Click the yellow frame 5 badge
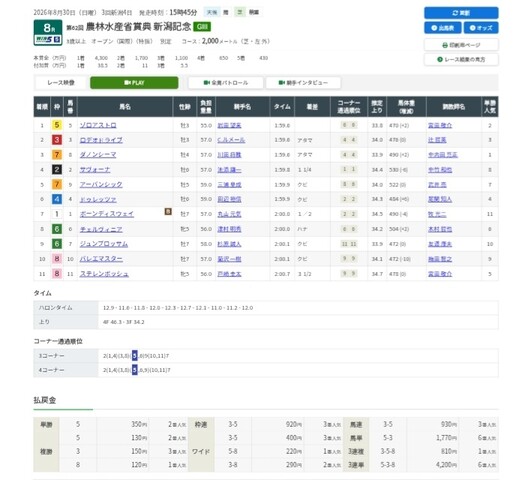The width and height of the screenshot is (532, 480). 57,125
